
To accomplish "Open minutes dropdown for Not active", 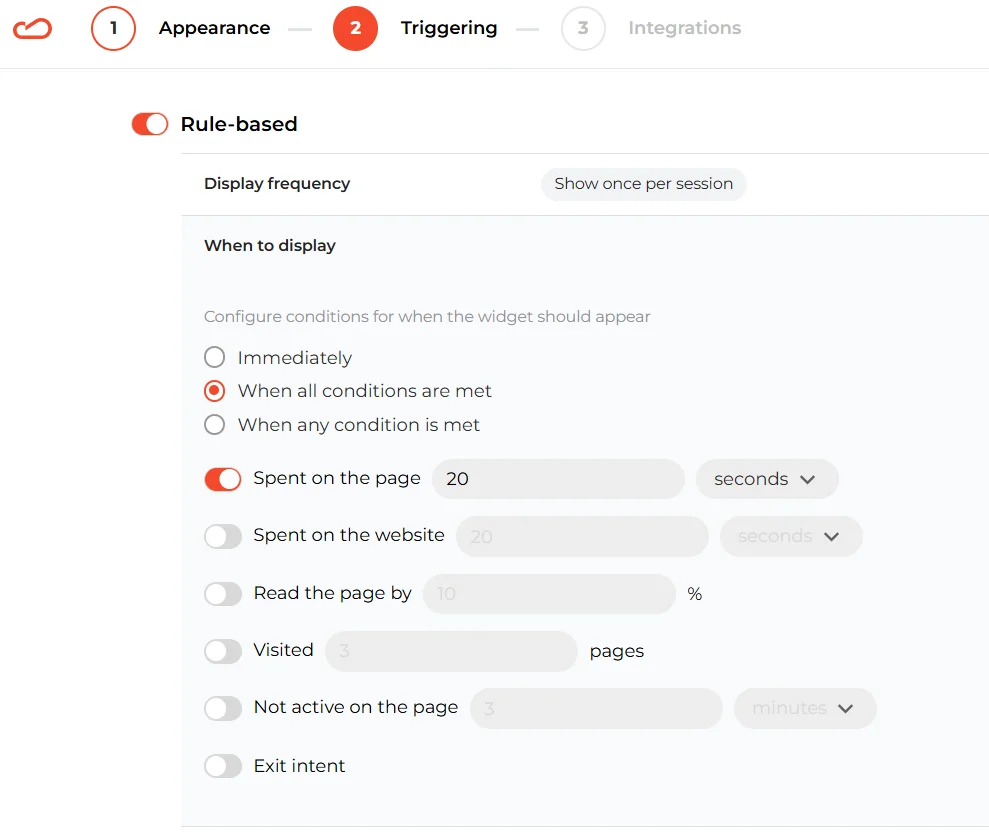I will 804,708.
